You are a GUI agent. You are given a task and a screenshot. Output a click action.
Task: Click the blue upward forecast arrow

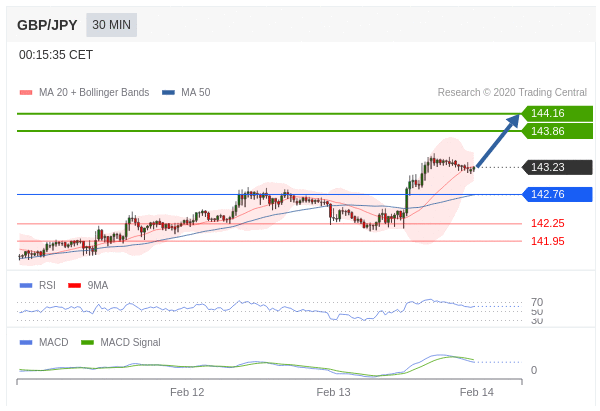pos(498,141)
